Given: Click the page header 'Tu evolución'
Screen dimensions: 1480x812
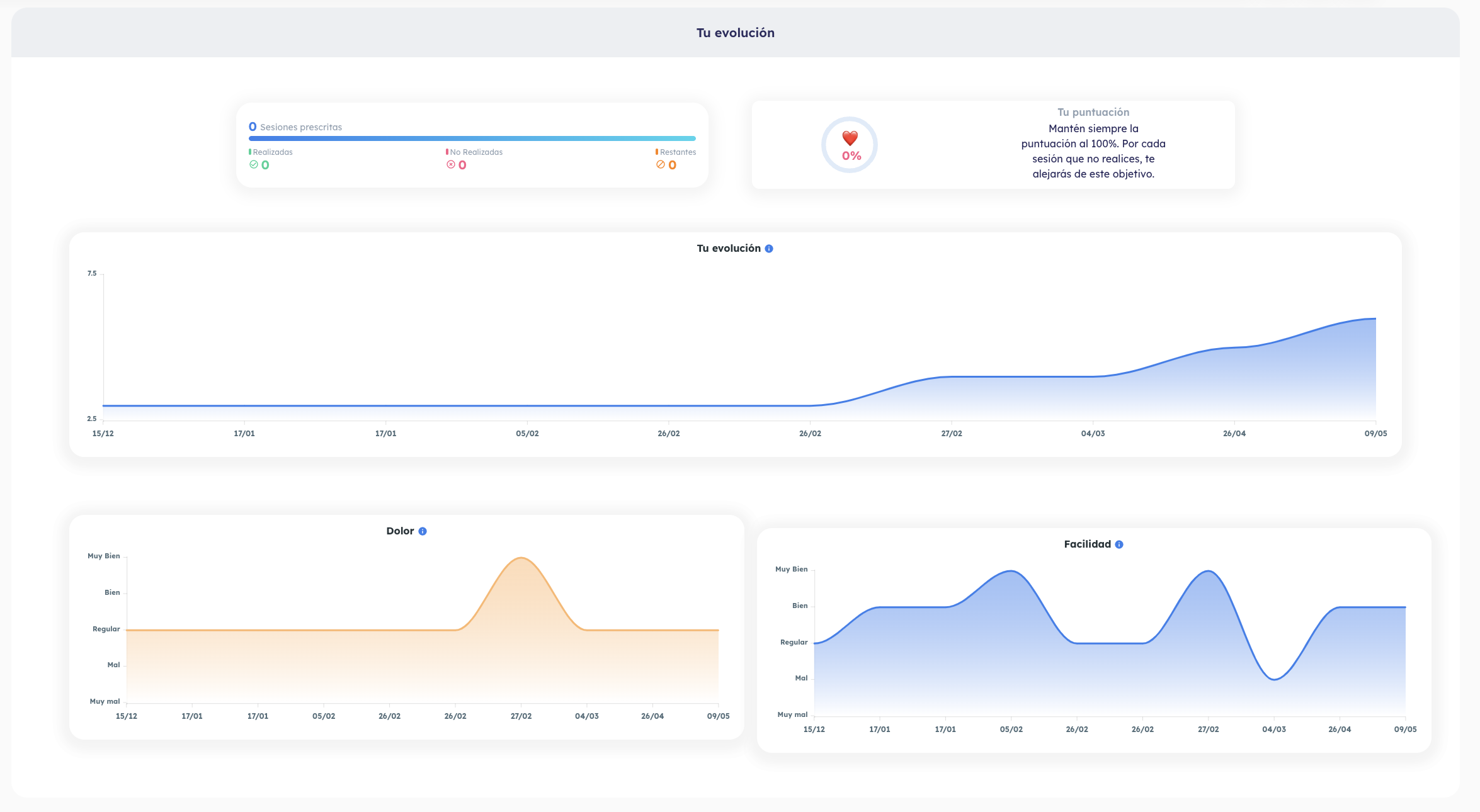Looking at the screenshot, I should click(736, 33).
